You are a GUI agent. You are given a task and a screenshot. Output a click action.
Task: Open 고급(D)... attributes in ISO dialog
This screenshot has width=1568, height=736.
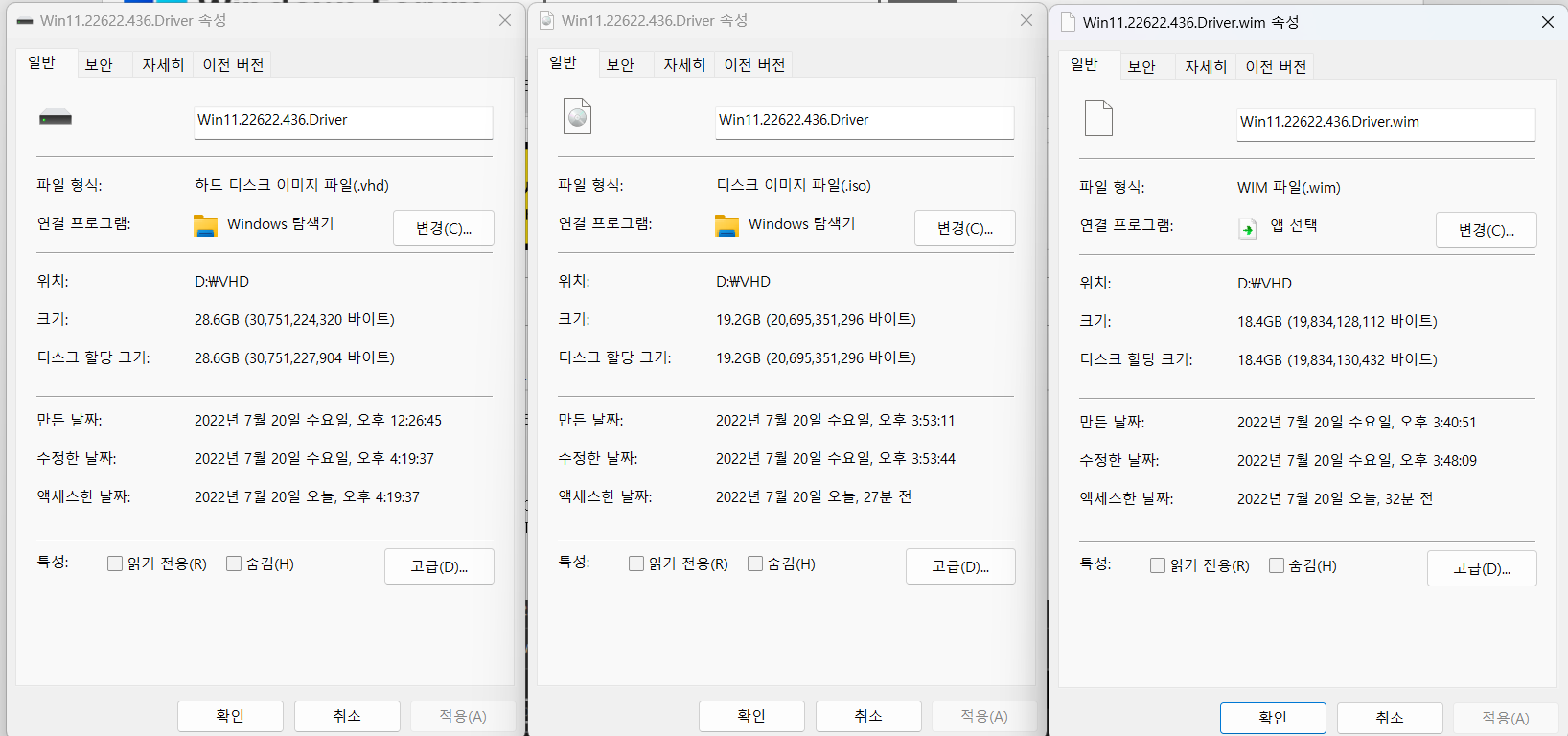960,566
